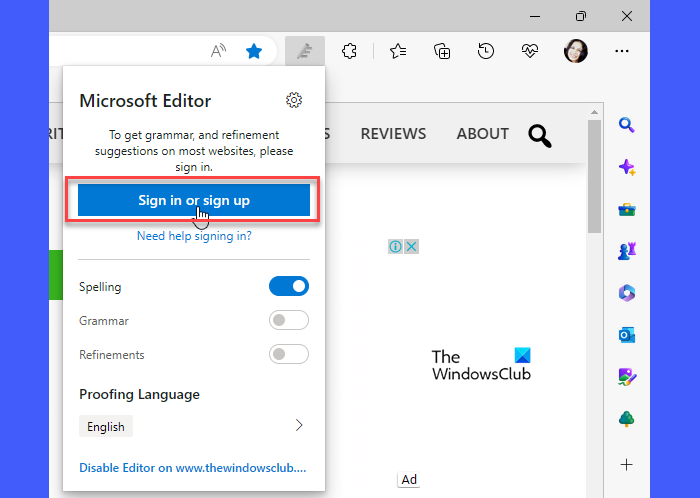The image size is (700, 498).
Task: Restore down the browser window
Action: coord(580,17)
